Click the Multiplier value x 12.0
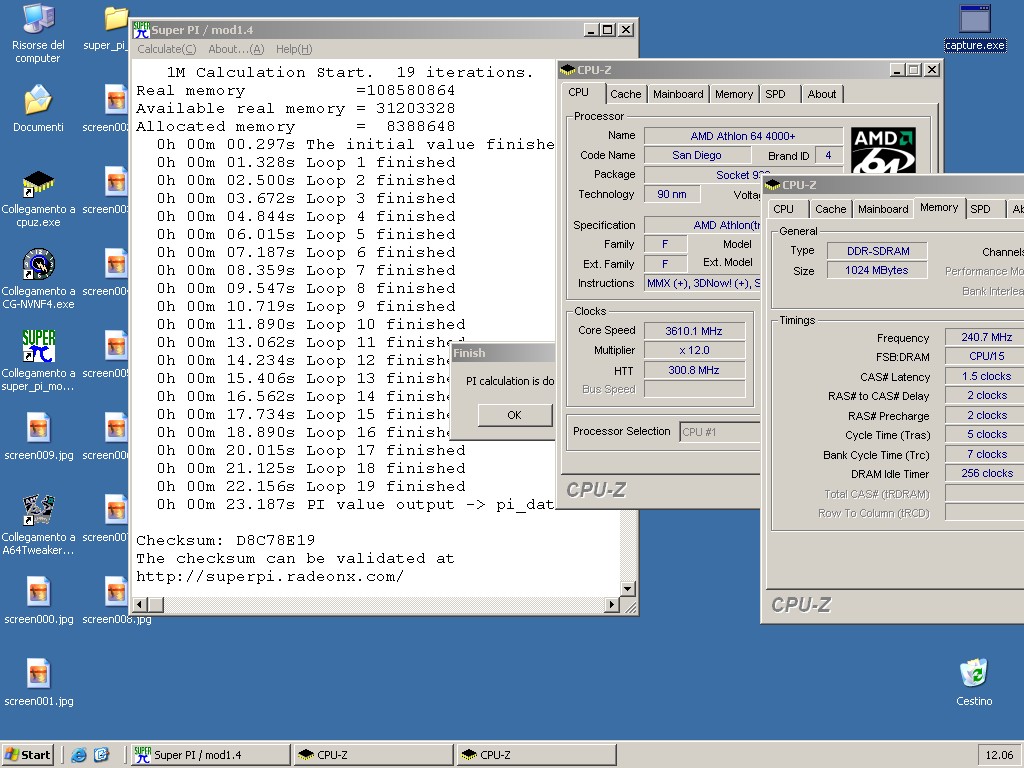The width and height of the screenshot is (1024, 768). pos(694,351)
